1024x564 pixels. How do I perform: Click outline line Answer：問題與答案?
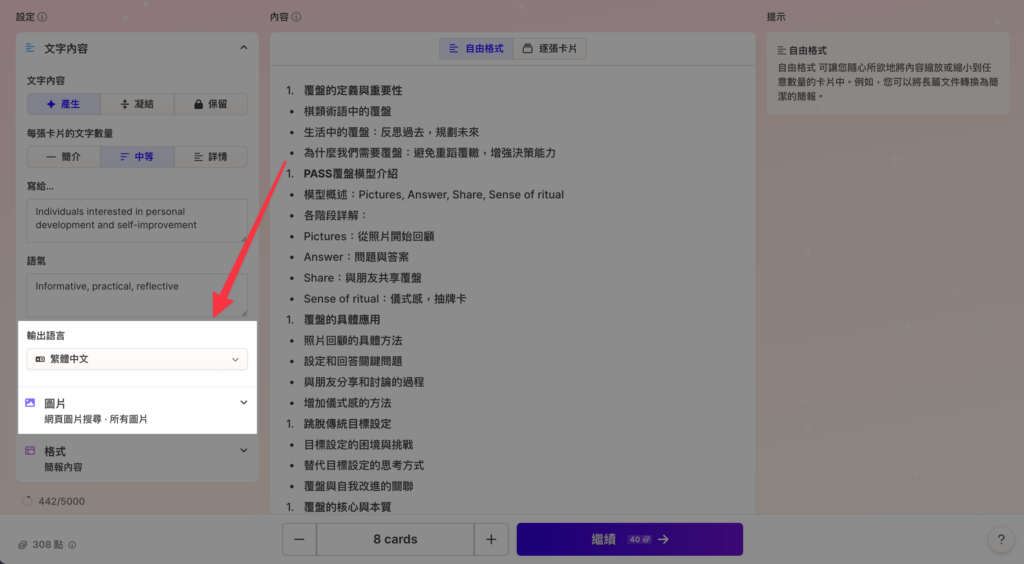point(356,257)
